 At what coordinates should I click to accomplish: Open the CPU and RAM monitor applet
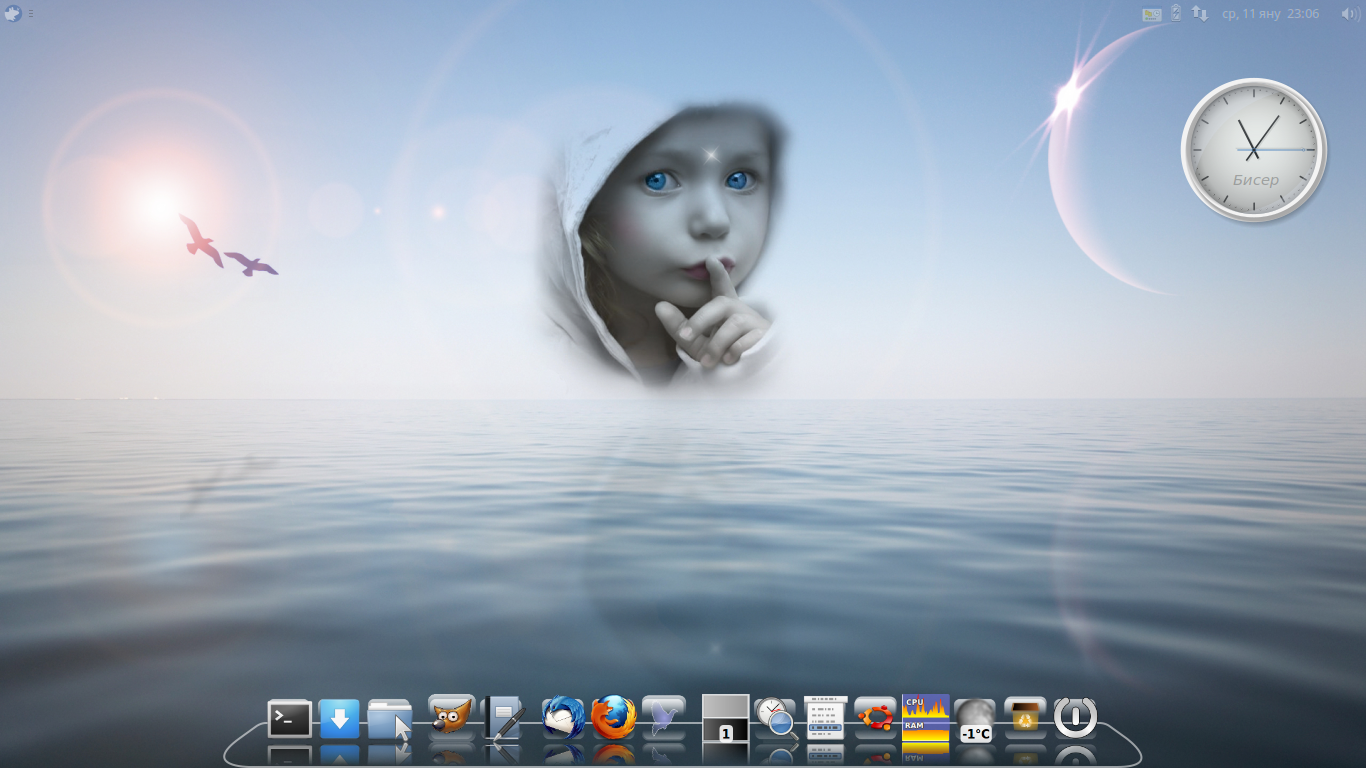tap(926, 718)
